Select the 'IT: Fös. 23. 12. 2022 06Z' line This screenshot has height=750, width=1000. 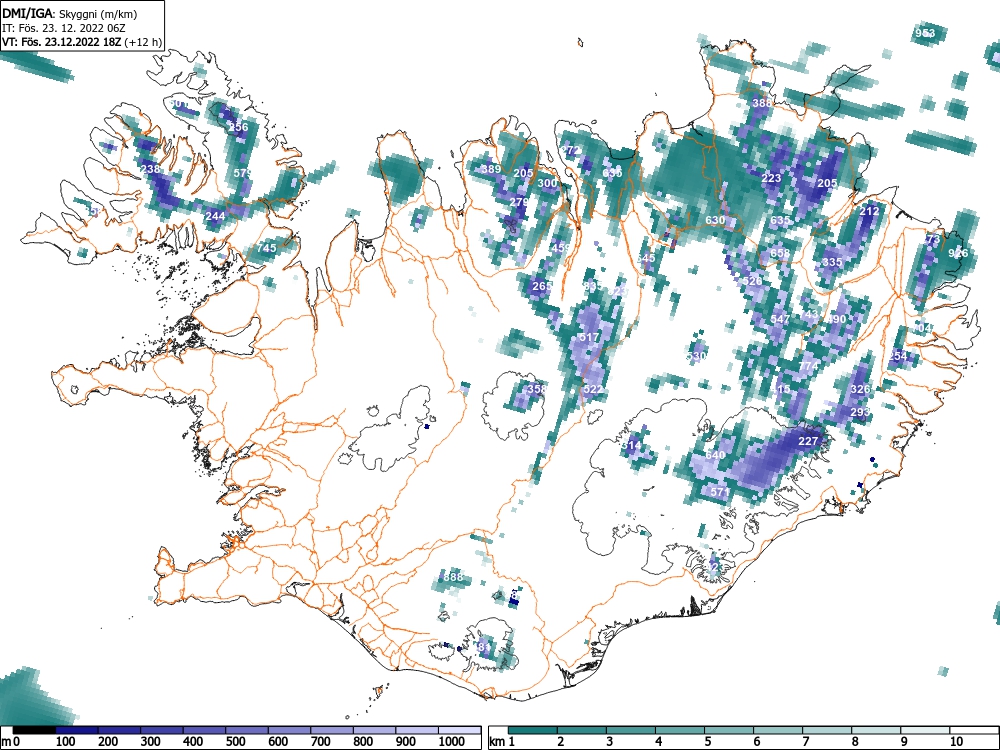[x=64, y=28]
